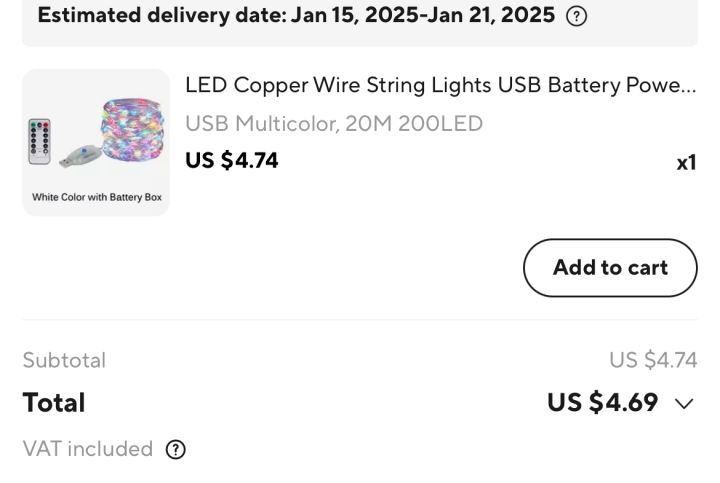Viewport: 720px width, 483px height.
Task: Click the multicolor light coil in image
Action: 132,129
